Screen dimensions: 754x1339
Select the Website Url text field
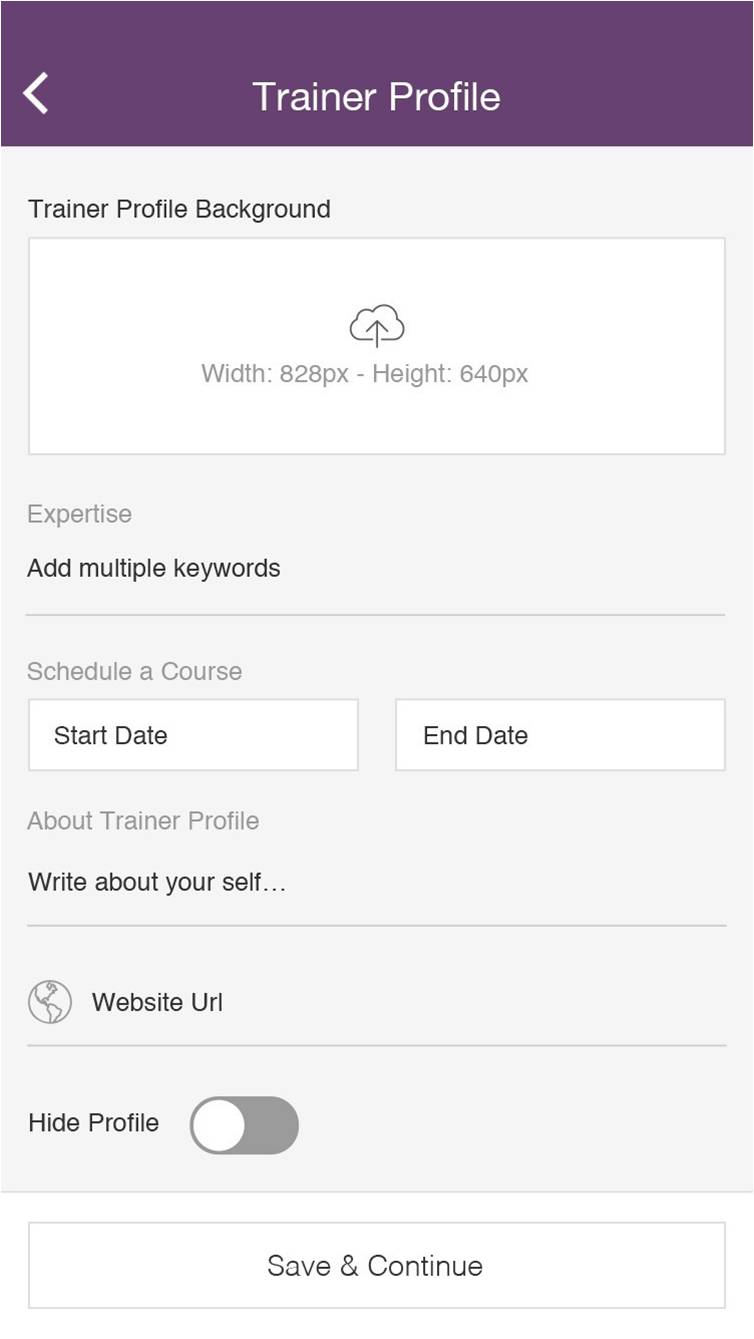pos(400,1002)
